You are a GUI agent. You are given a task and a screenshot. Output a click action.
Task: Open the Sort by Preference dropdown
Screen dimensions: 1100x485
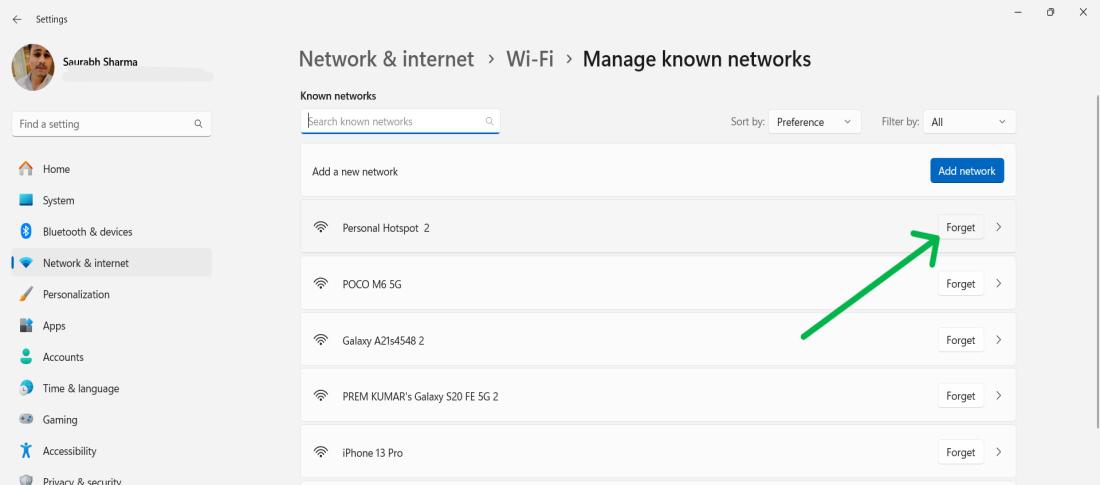click(x=815, y=122)
